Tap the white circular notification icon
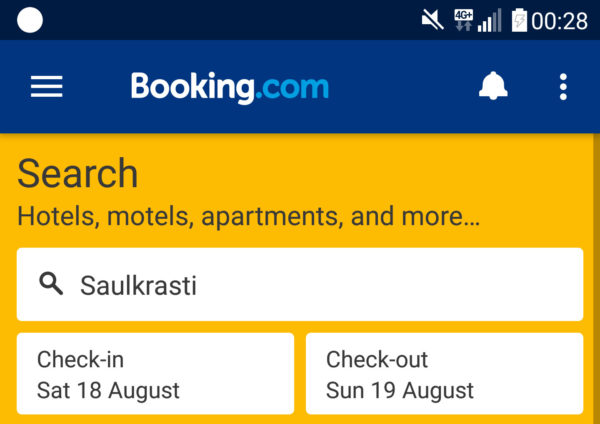Screen dimensions: 600x424 pos(30,20)
